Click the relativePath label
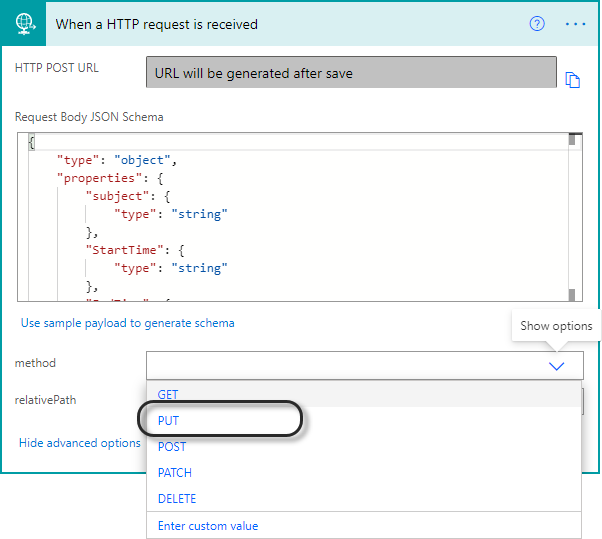Viewport: 602px width, 539px height. coord(45,400)
